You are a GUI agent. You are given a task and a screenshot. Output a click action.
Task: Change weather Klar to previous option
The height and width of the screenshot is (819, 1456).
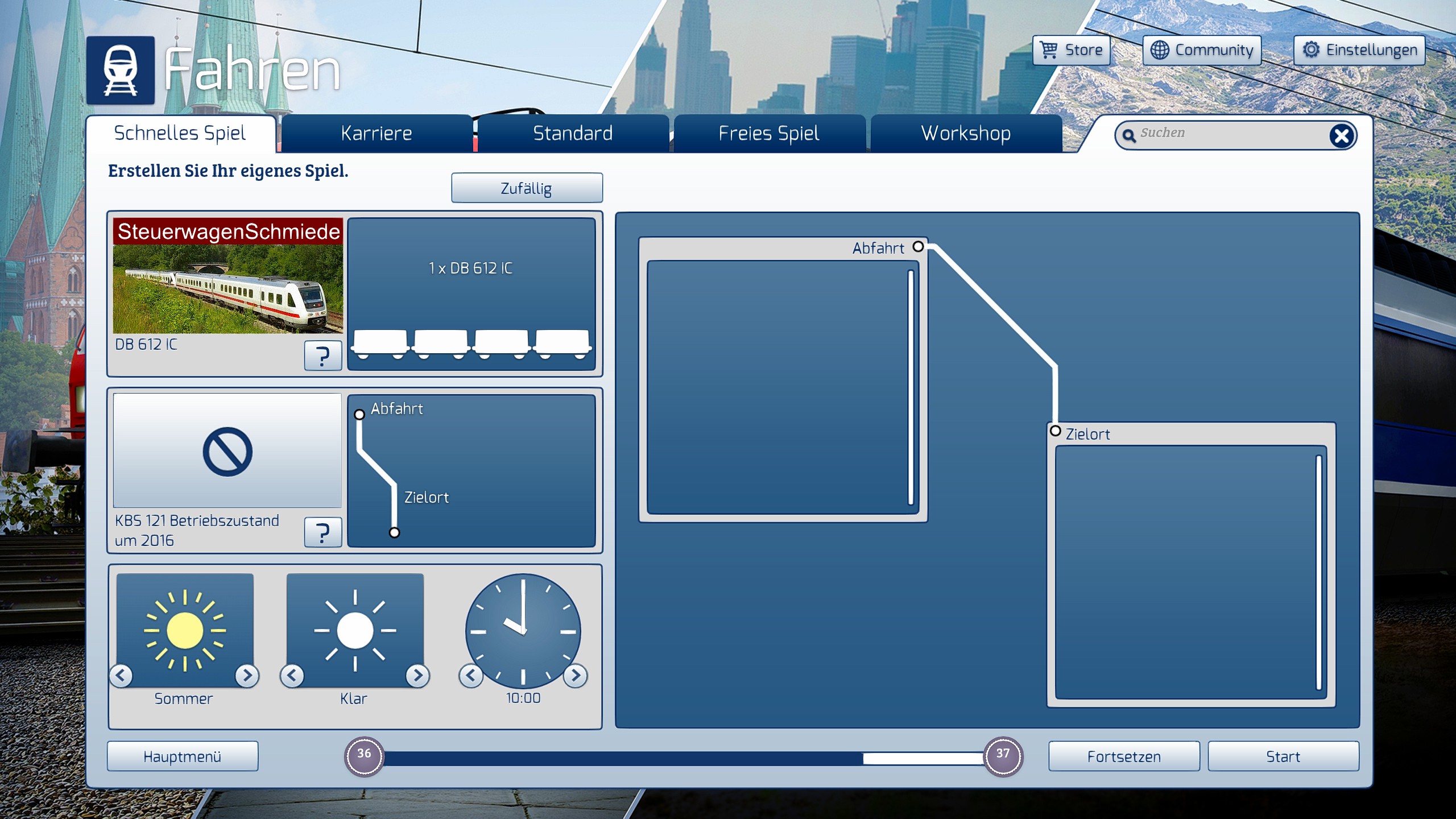point(292,676)
